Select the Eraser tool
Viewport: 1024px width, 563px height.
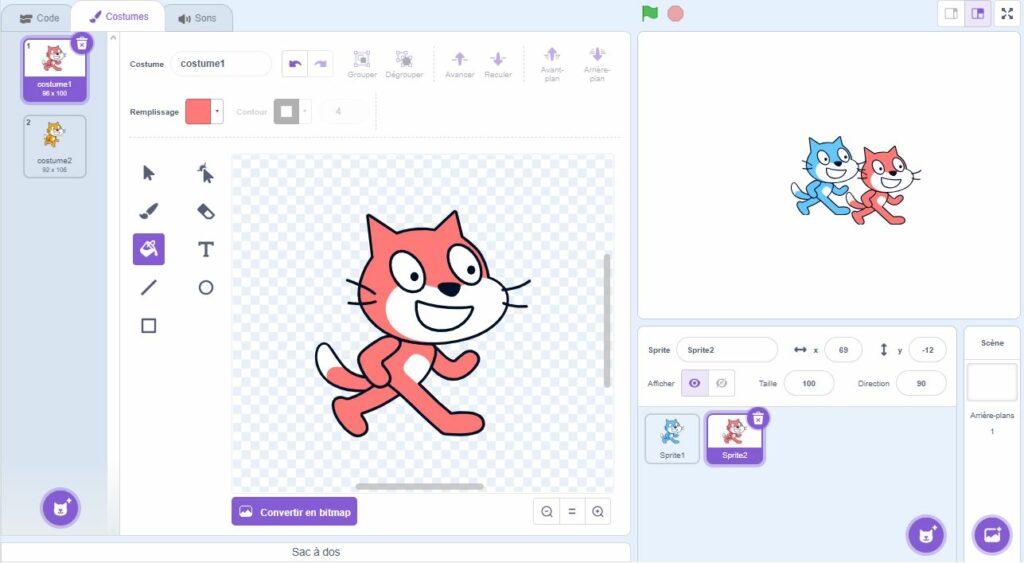pyautogui.click(x=206, y=211)
